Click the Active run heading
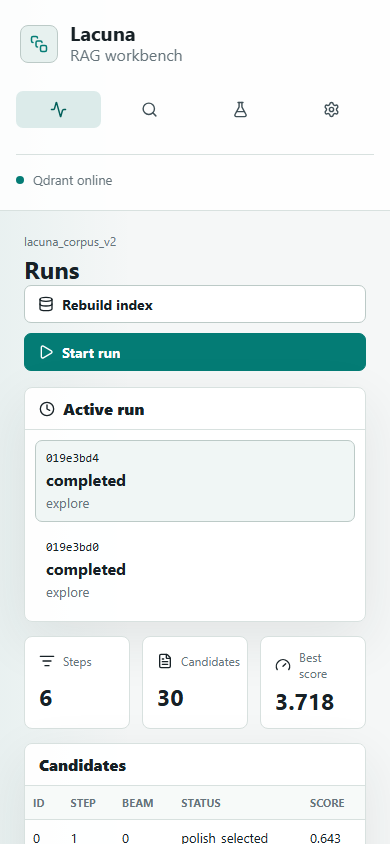The width and height of the screenshot is (390, 844). [x=104, y=410]
